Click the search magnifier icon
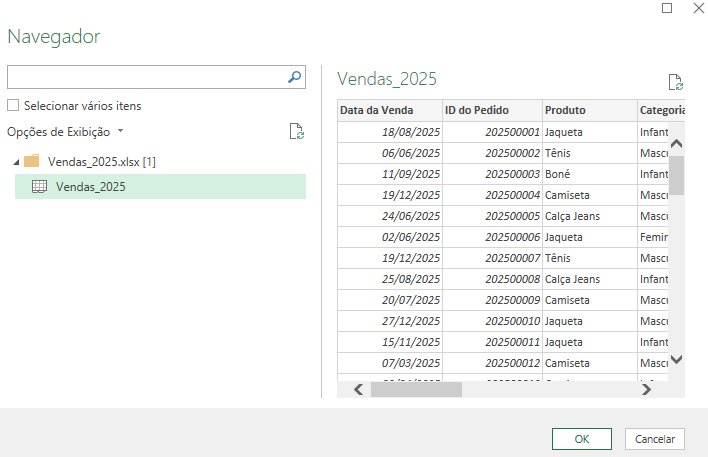The height and width of the screenshot is (457, 708). pos(294,77)
